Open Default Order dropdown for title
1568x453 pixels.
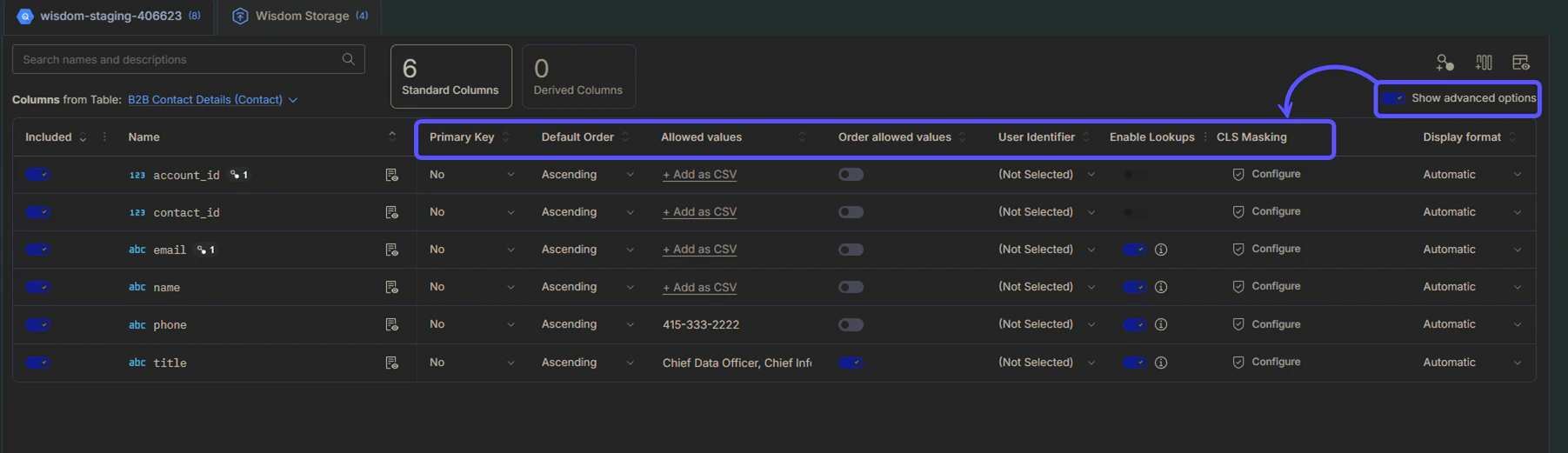[x=588, y=363]
